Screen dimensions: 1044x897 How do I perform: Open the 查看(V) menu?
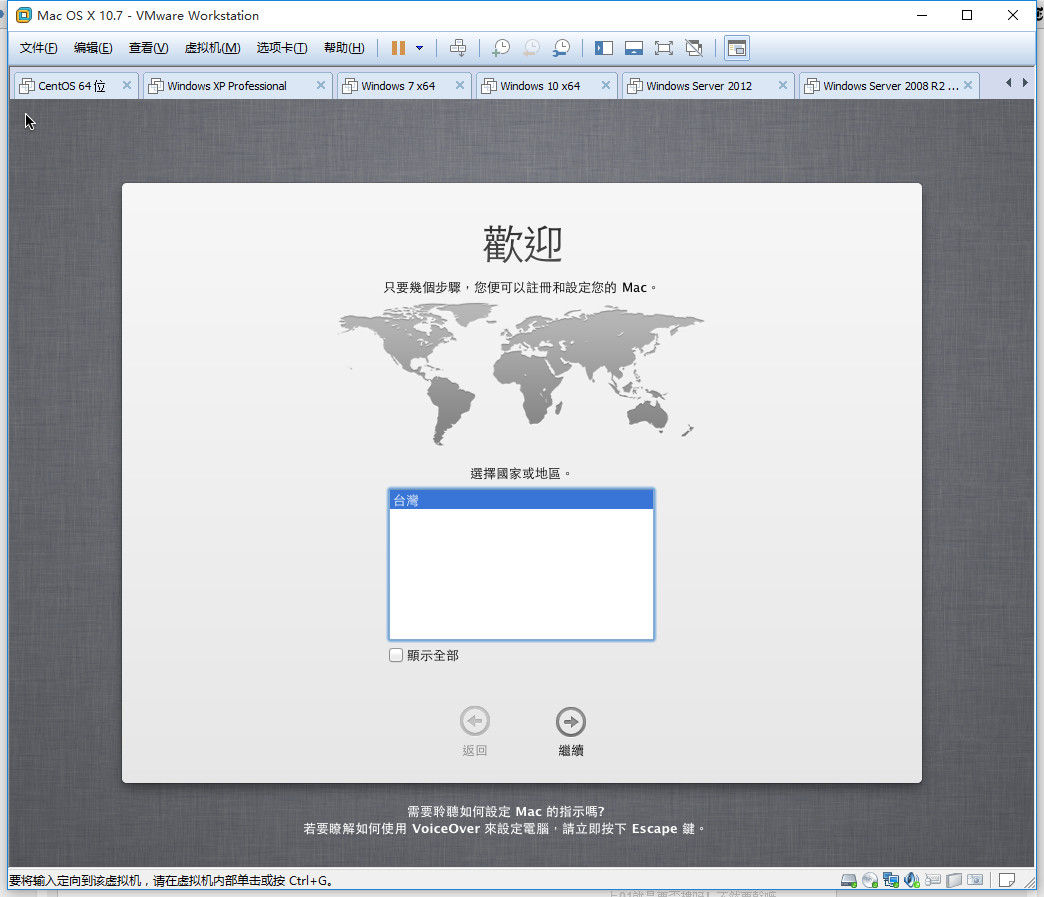point(148,48)
